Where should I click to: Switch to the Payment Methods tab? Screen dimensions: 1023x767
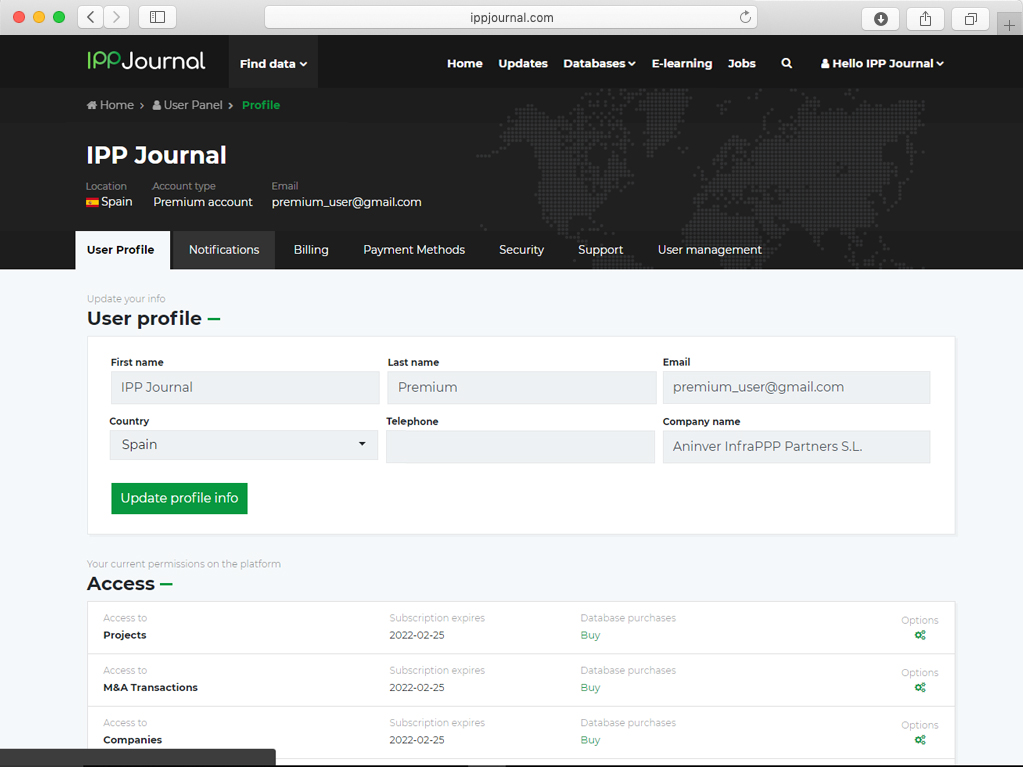[x=414, y=250]
